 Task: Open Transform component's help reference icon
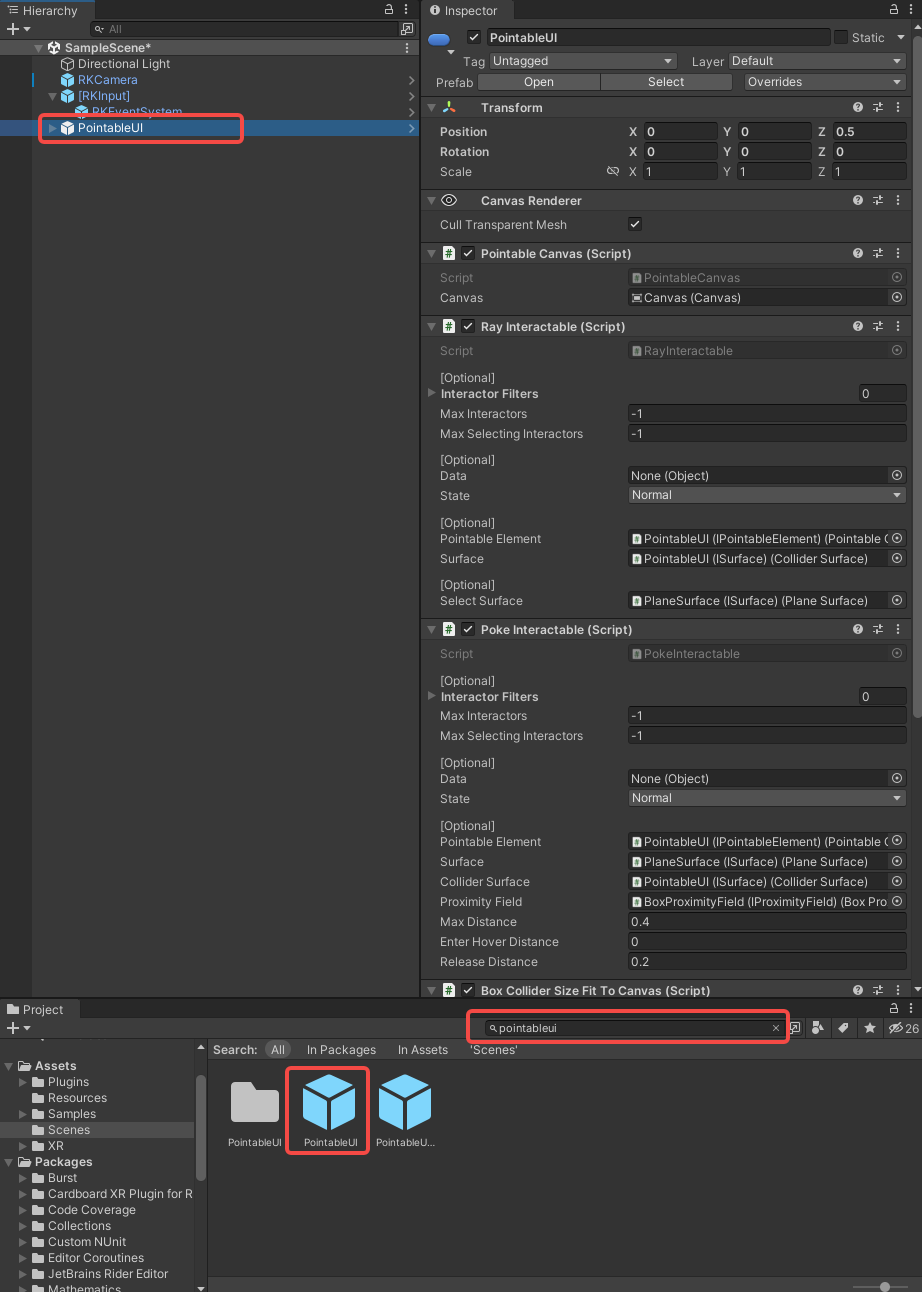click(x=858, y=108)
